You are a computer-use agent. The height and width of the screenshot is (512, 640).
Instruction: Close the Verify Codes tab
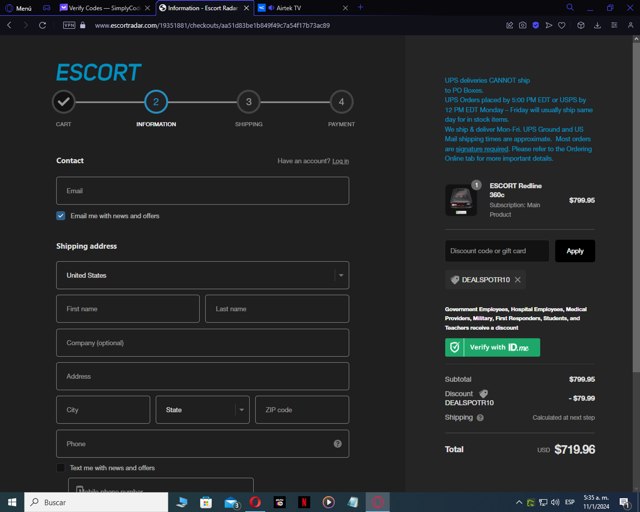[x=147, y=8]
